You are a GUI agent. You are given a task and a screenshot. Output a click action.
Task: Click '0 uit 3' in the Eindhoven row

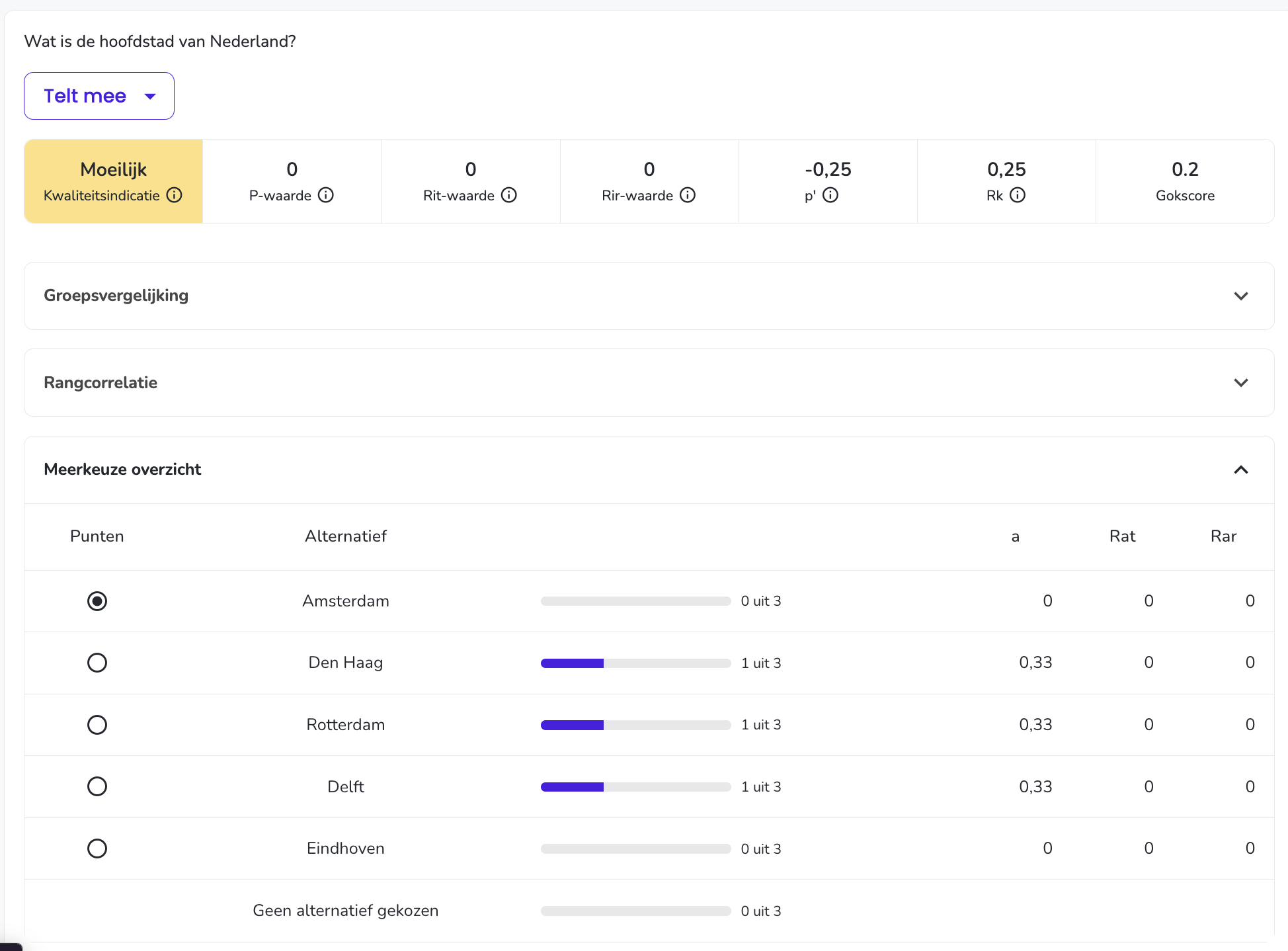[x=761, y=849]
